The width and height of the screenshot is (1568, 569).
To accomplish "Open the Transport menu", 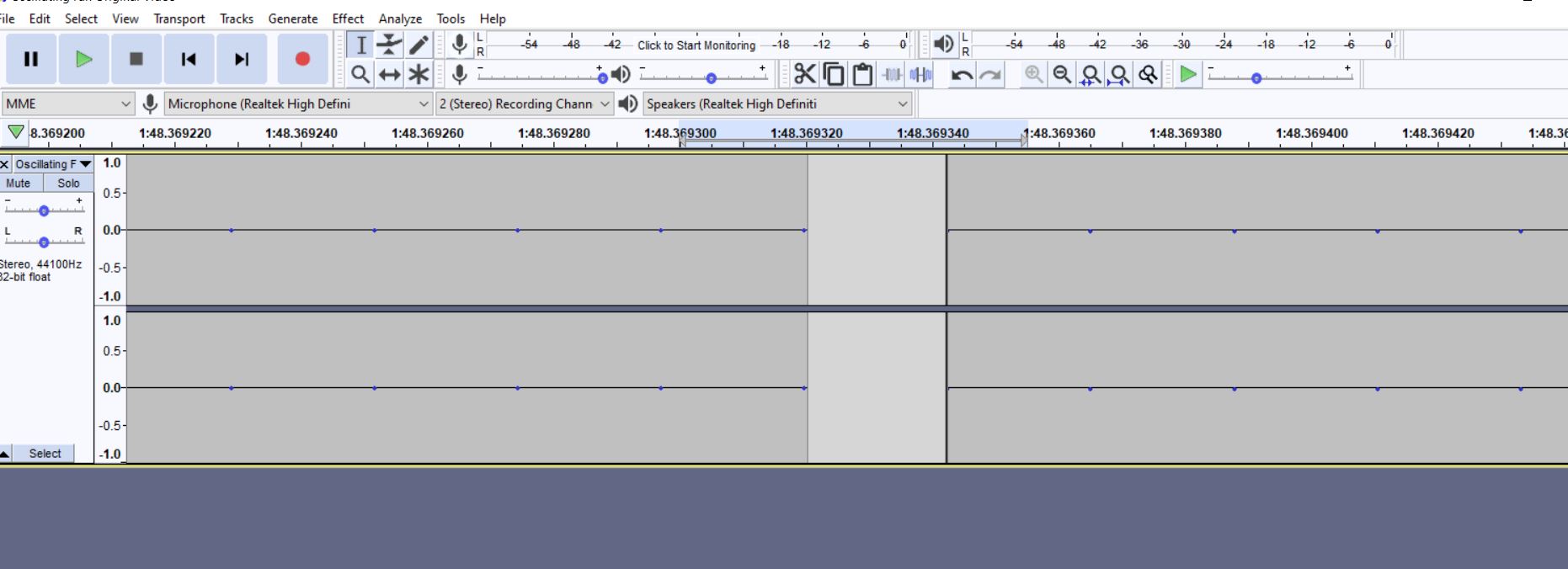I will point(179,19).
